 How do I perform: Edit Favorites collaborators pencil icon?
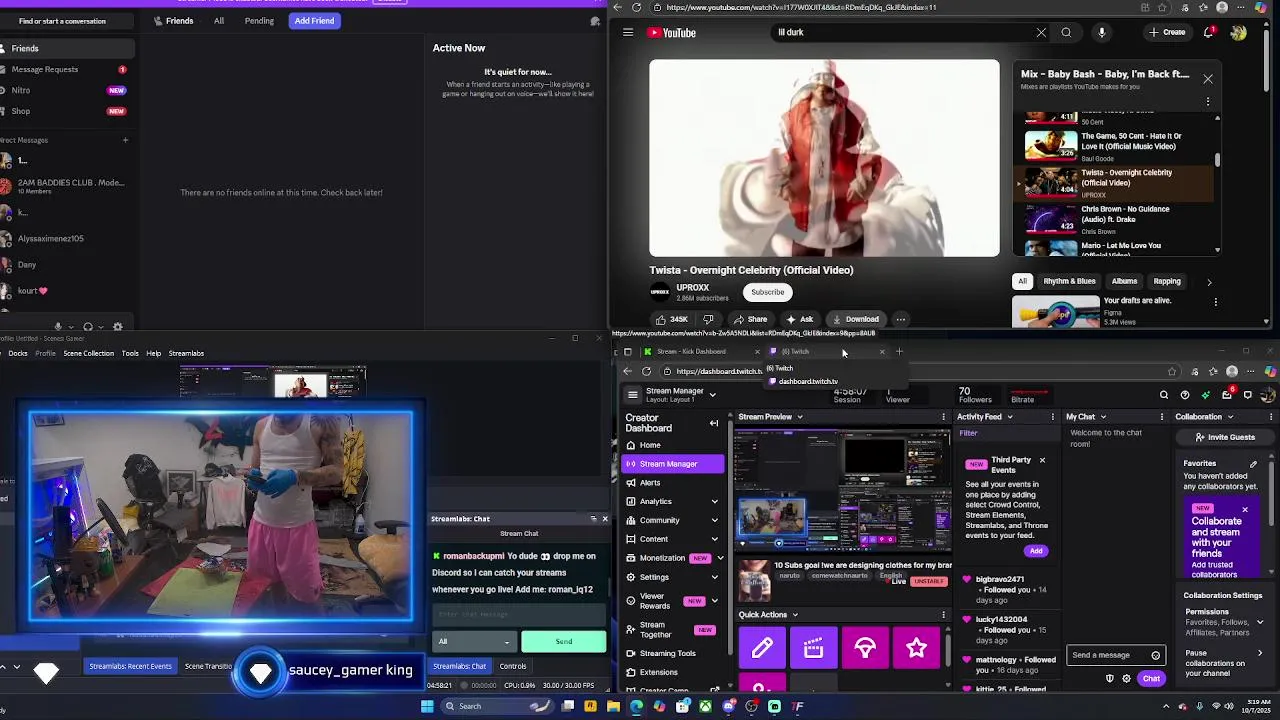click(x=1253, y=464)
